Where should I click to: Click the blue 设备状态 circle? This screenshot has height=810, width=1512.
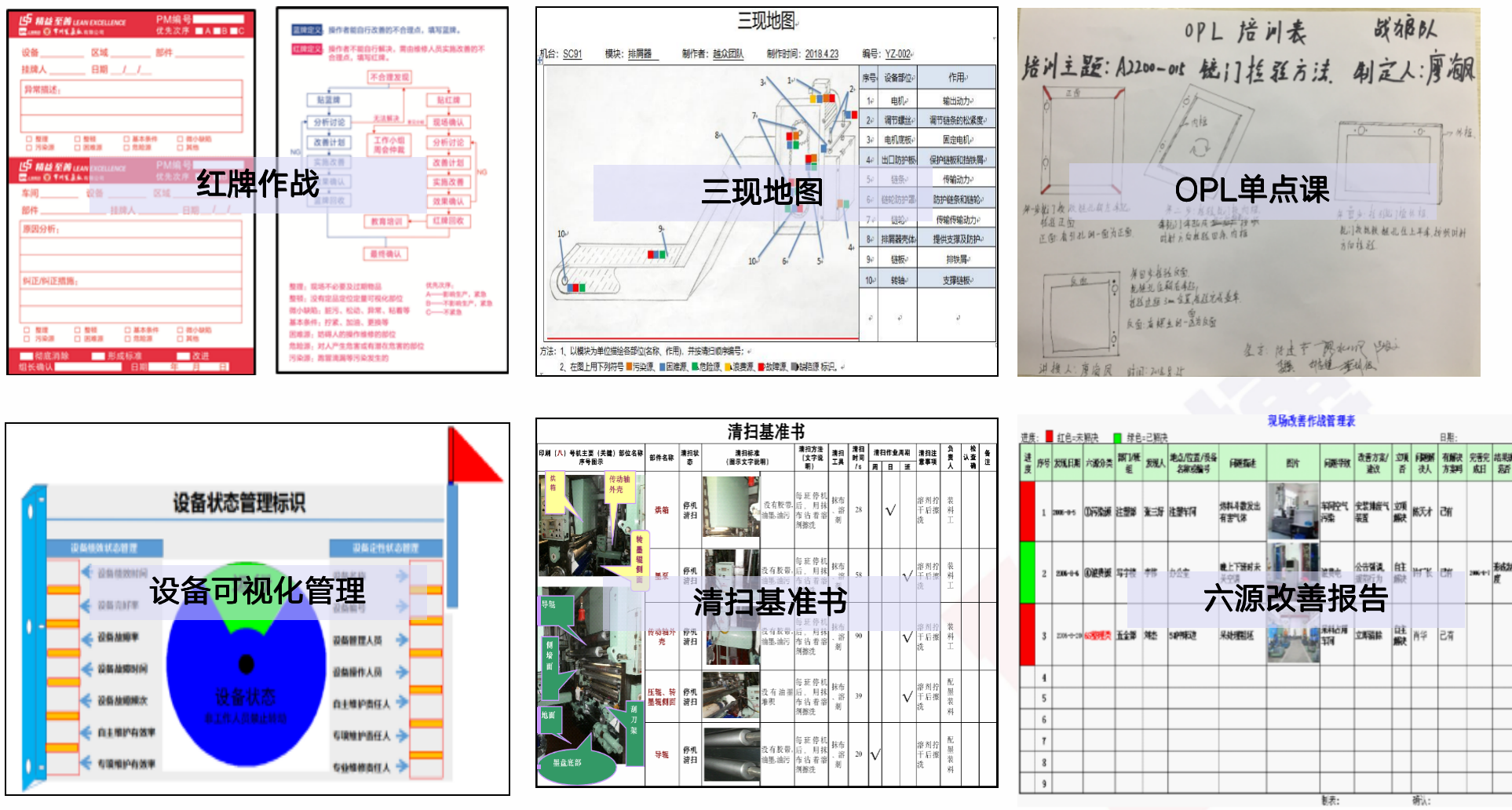click(247, 691)
